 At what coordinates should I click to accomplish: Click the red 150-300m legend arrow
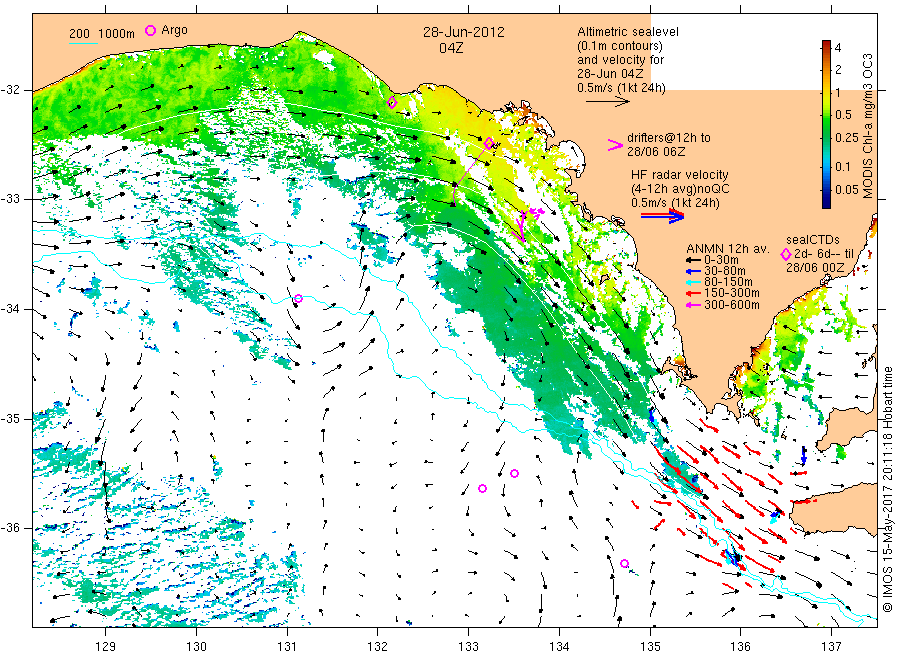(x=694, y=293)
